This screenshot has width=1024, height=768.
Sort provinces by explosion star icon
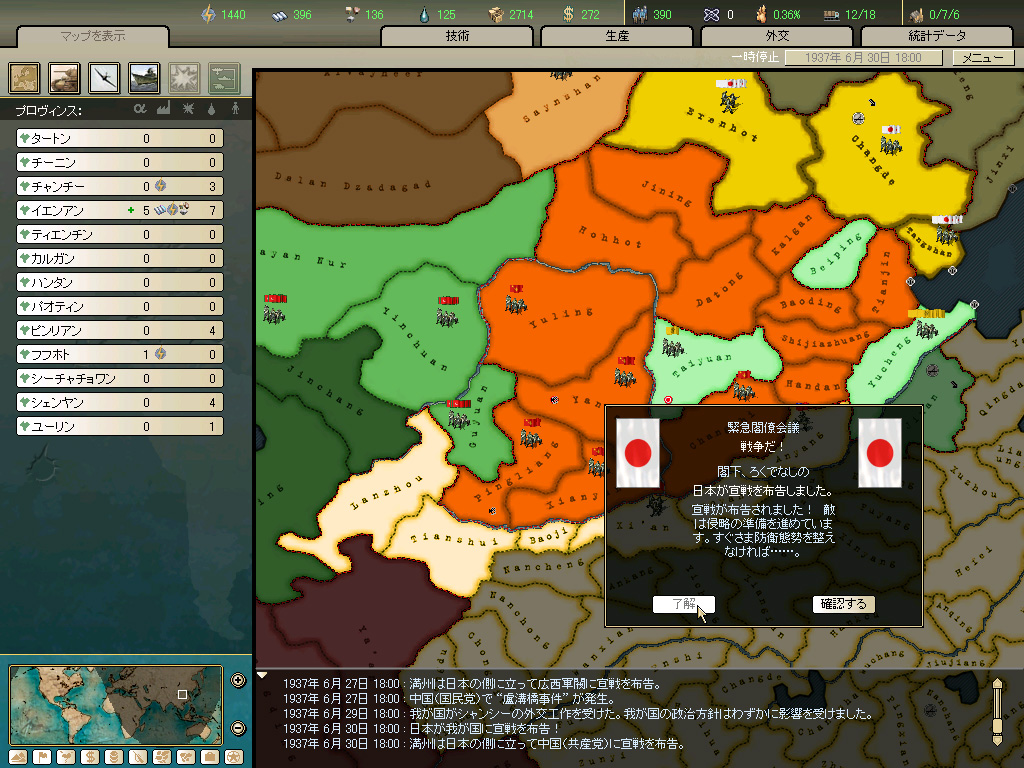188,108
